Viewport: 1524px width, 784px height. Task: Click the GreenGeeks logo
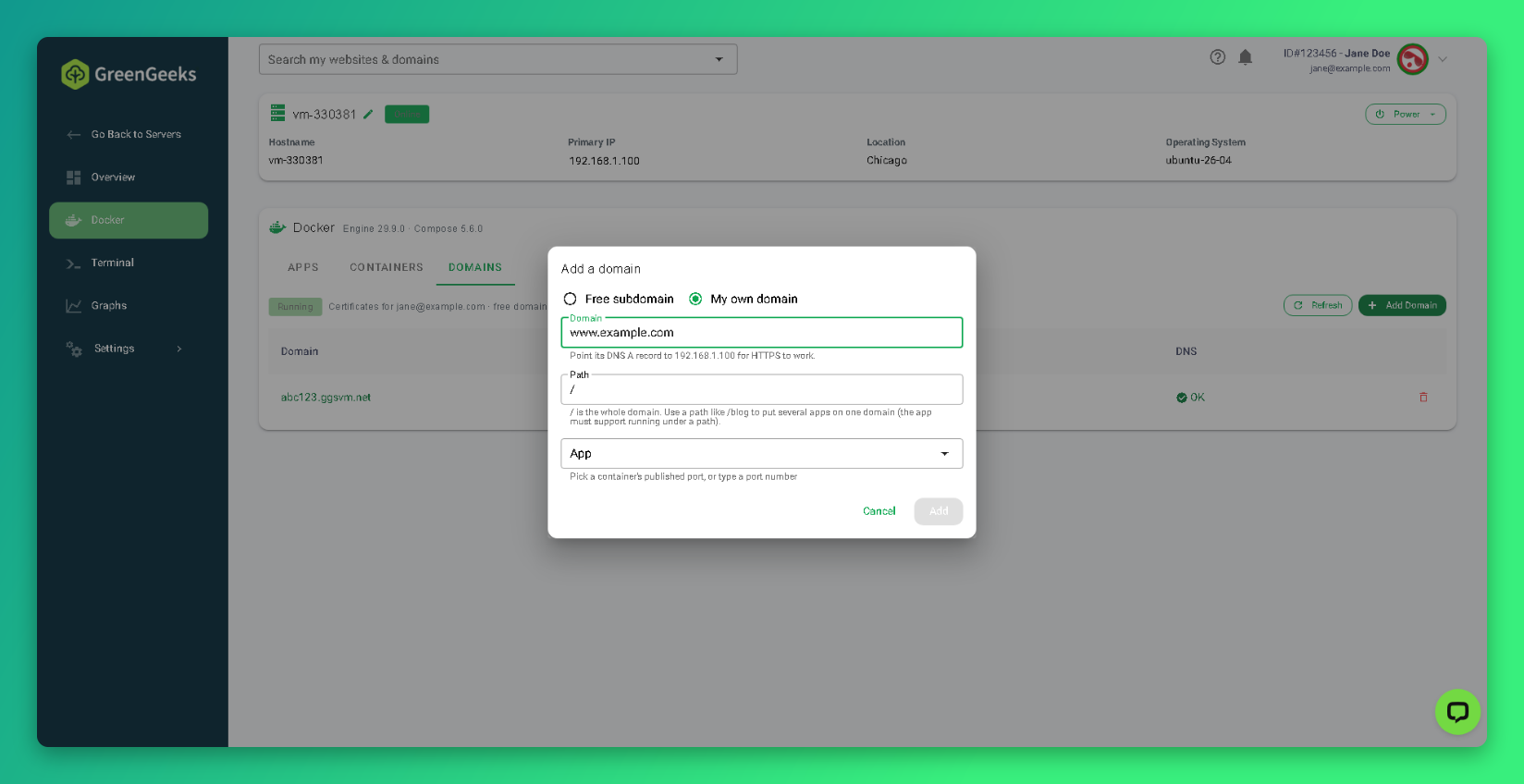click(129, 74)
